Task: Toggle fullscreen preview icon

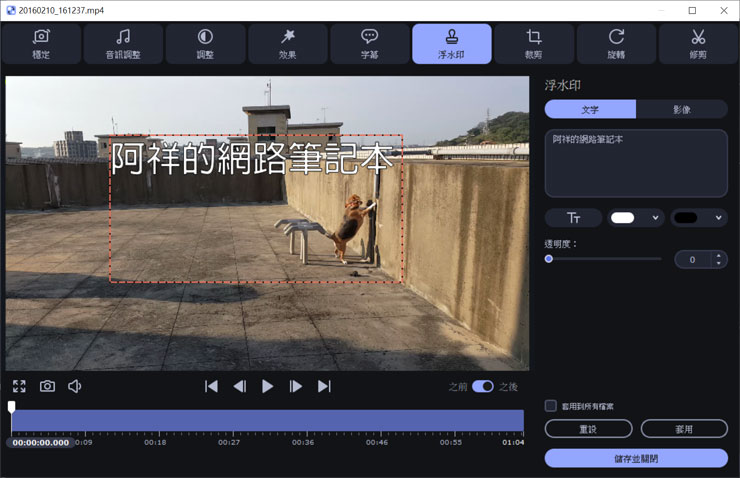Action: 19,386
